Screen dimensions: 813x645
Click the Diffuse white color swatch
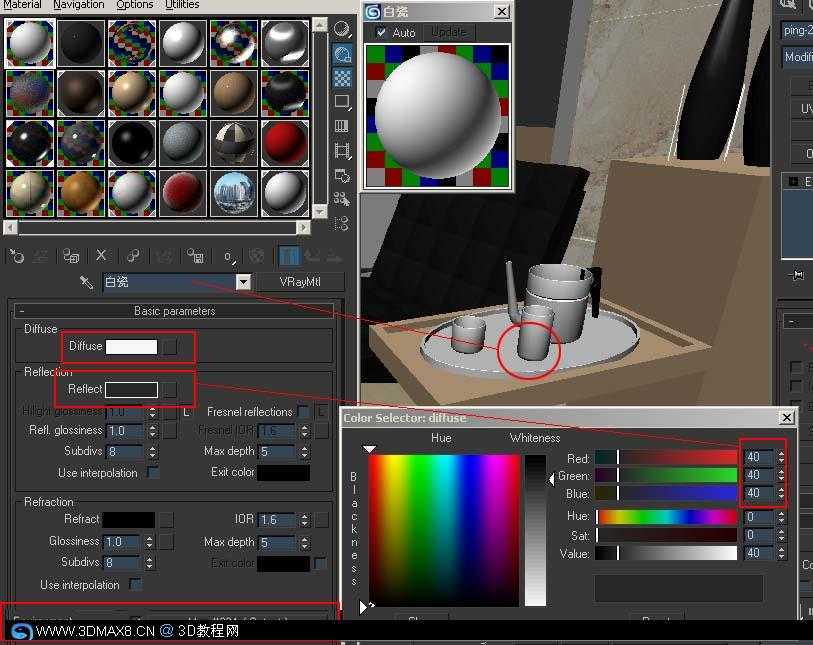pos(132,346)
